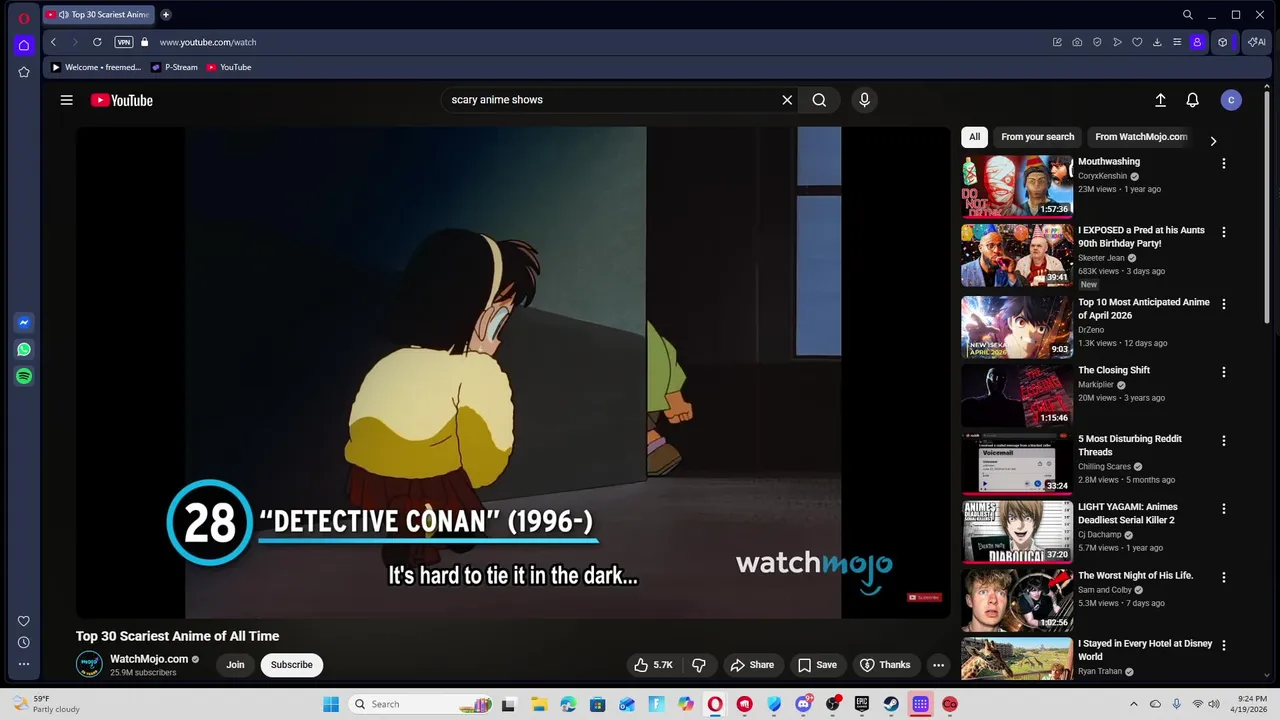Go back with the browser back arrow
The width and height of the screenshot is (1280, 720).
(x=53, y=42)
